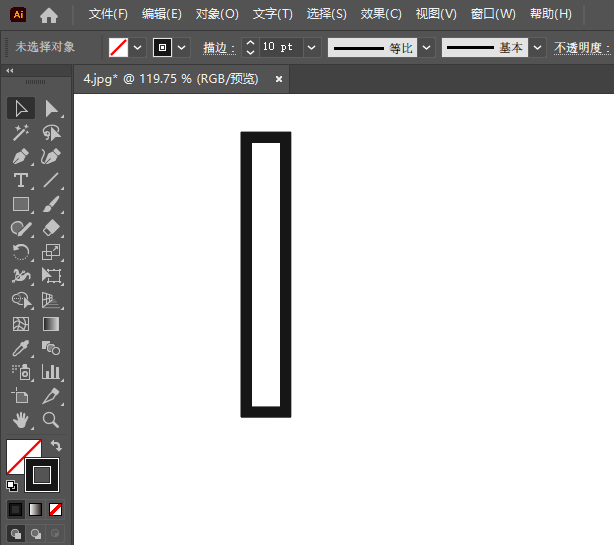The height and width of the screenshot is (545, 614).
Task: Select the Rotate tool
Action: [21, 252]
